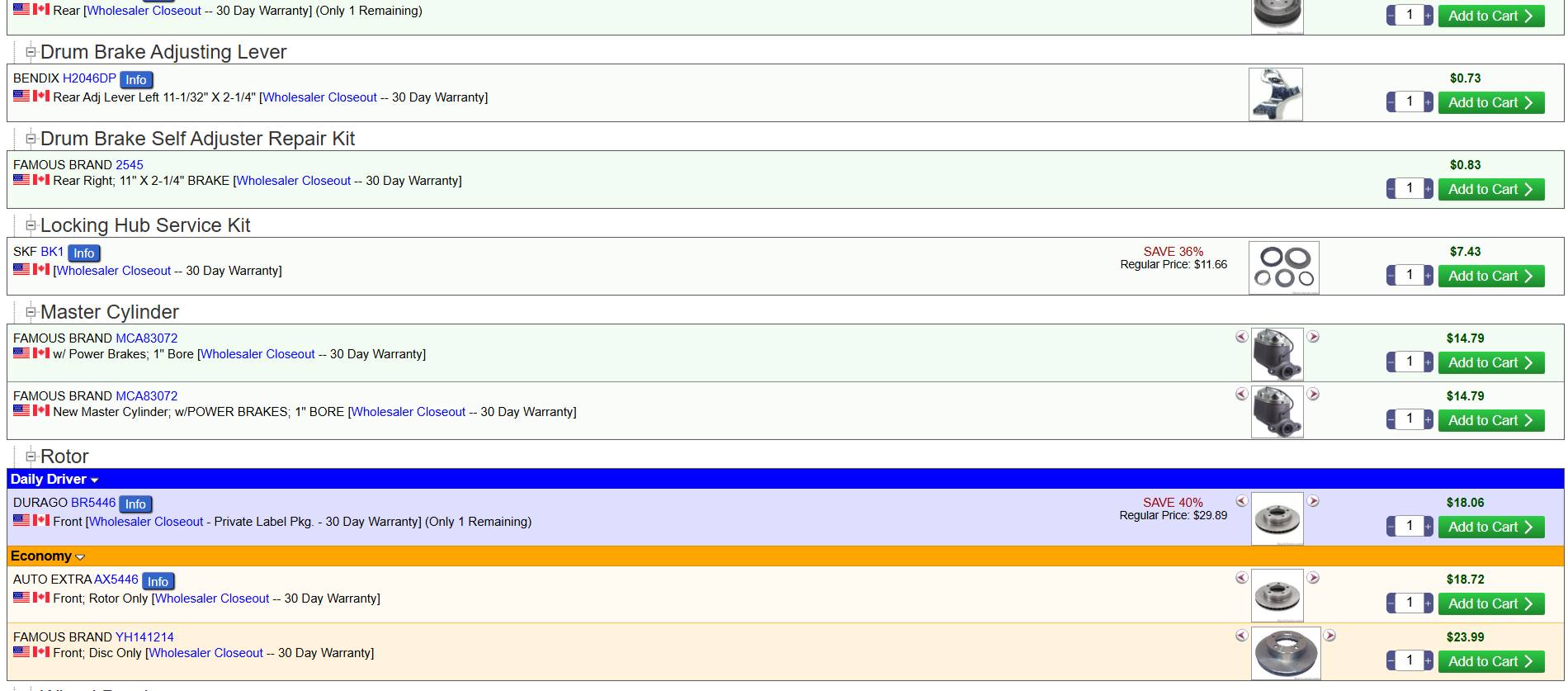Open the BR5446 part number link
Viewport: 1568px width, 691px height.
(93, 503)
